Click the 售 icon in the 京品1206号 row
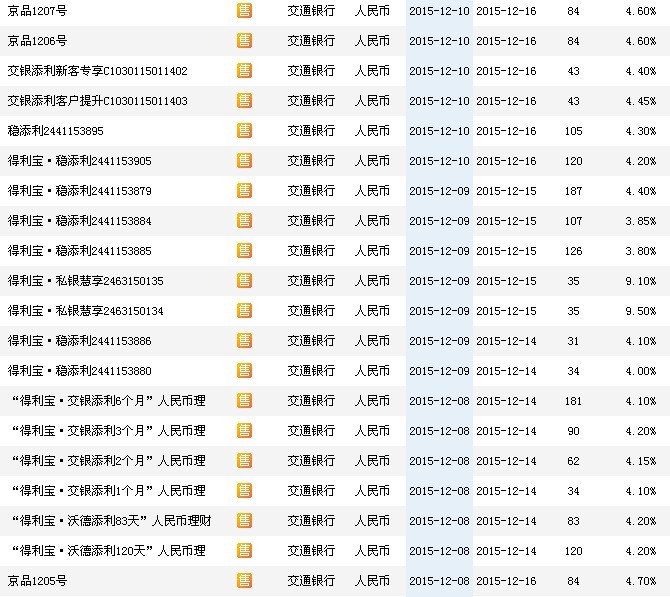Image resolution: width=670 pixels, height=597 pixels. point(244,41)
